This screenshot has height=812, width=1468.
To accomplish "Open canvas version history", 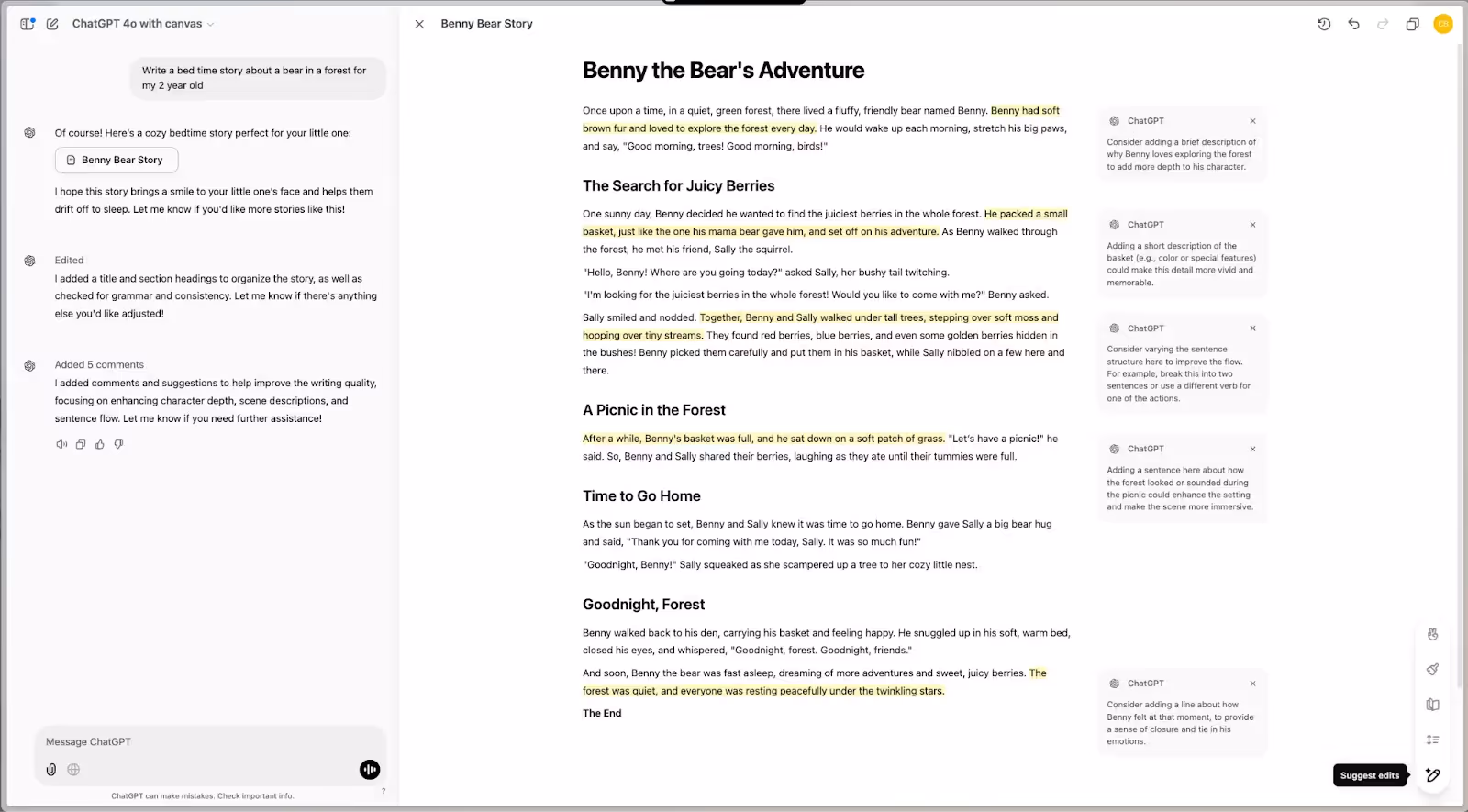I will click(1324, 24).
